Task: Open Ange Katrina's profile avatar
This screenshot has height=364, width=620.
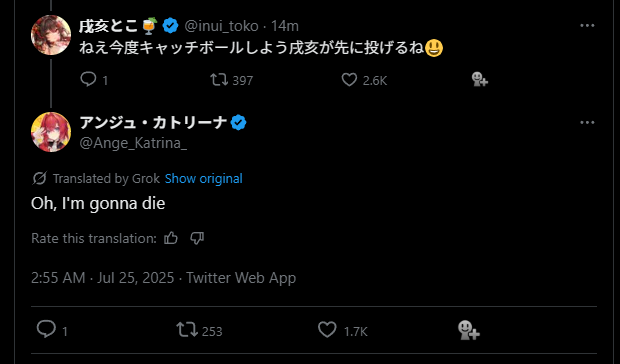Action: click(51, 132)
